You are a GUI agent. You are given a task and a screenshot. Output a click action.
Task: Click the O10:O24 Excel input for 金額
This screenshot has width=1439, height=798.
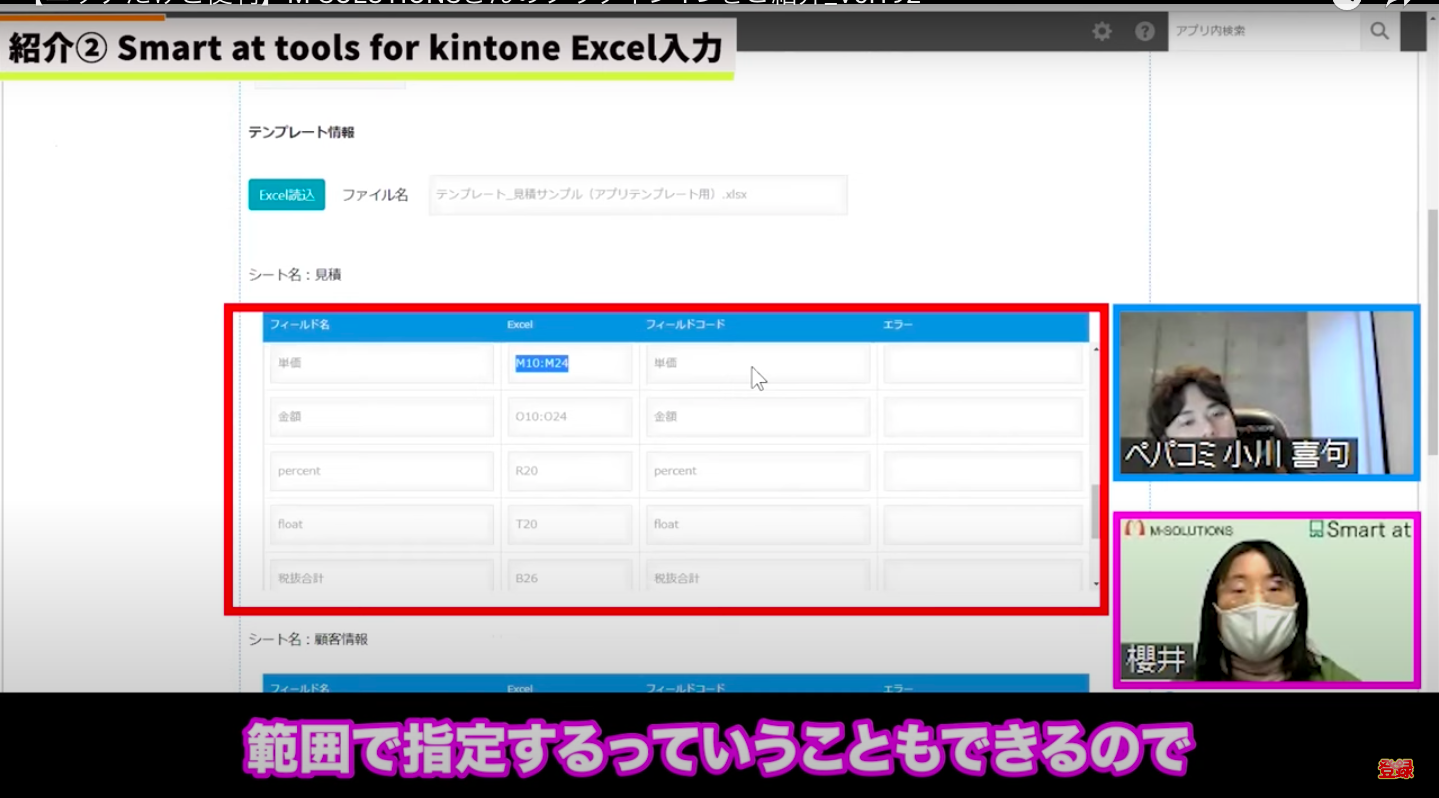pos(570,416)
